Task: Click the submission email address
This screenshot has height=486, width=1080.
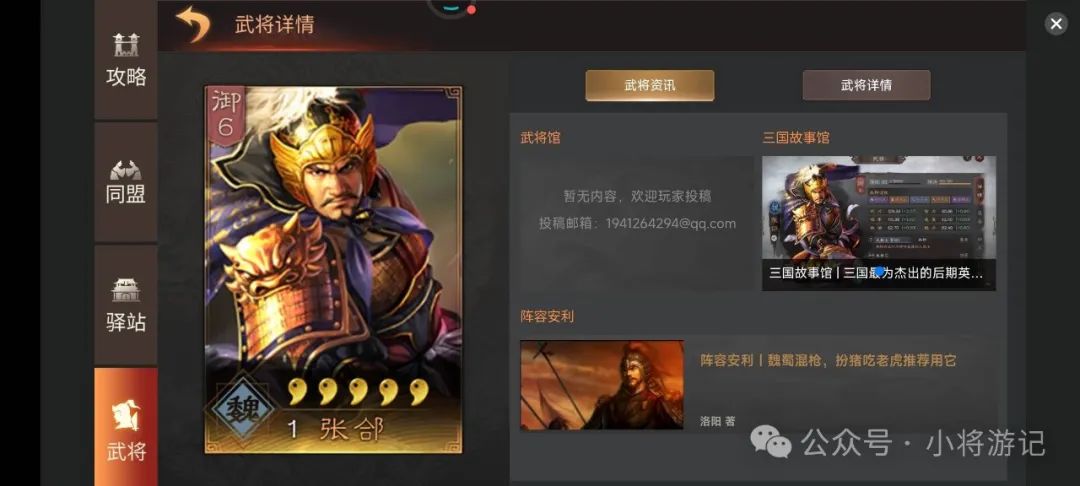Action: tap(671, 224)
